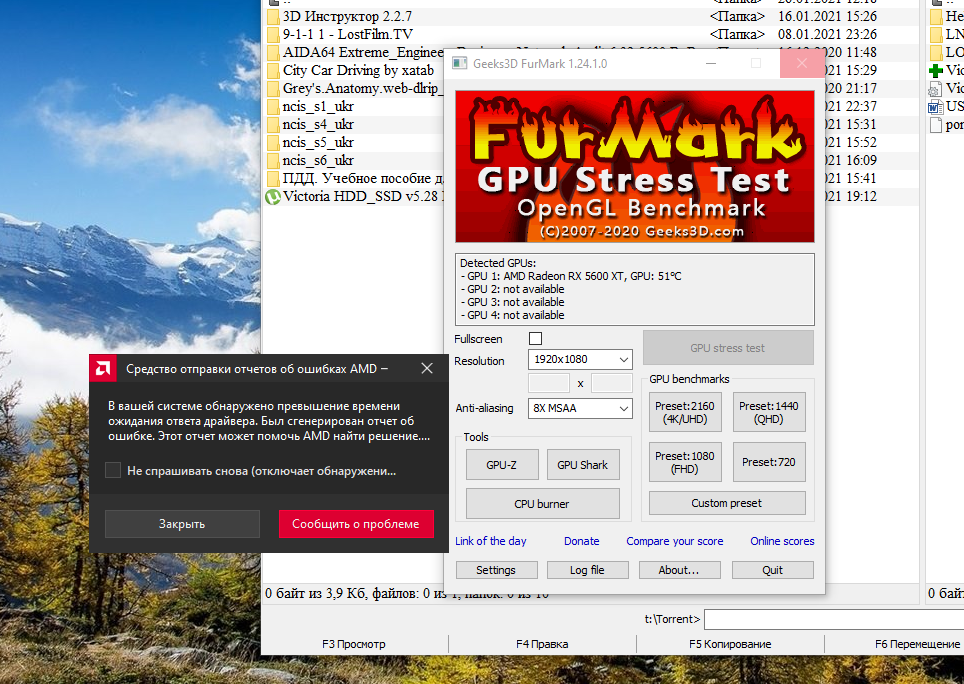Click folder icon of 3D Инструктор 2.2.7
Viewport: 964px width, 684px height.
click(273, 17)
